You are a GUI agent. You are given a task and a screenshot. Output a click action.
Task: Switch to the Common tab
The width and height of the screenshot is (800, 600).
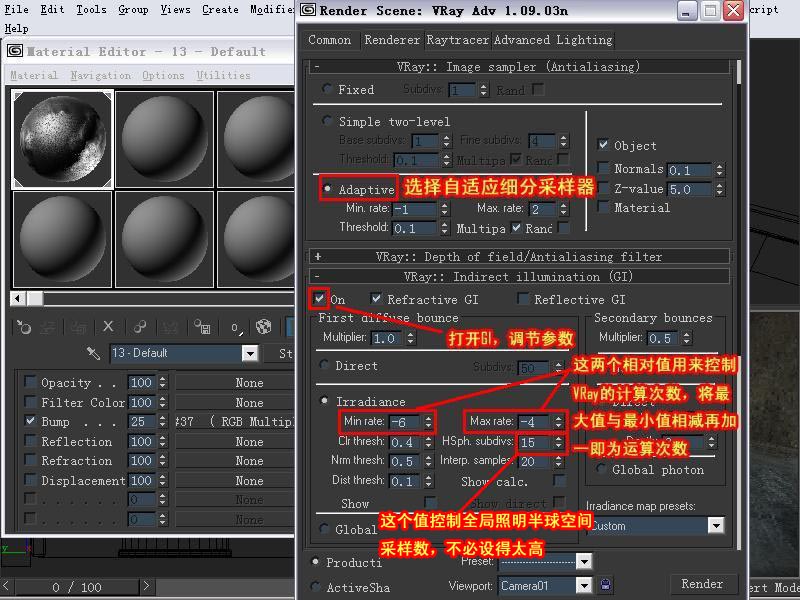(x=330, y=40)
